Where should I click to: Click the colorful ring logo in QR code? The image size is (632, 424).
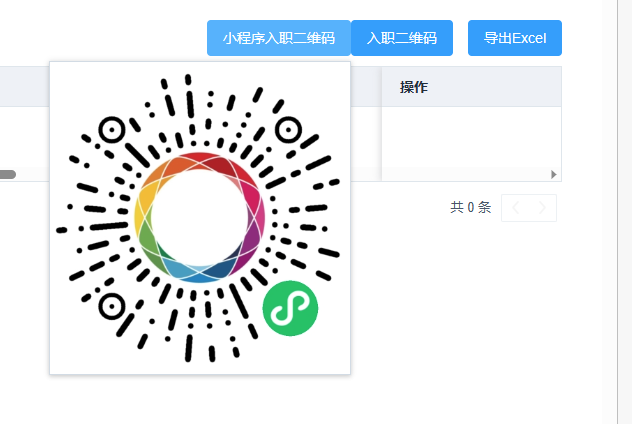pyautogui.click(x=200, y=218)
